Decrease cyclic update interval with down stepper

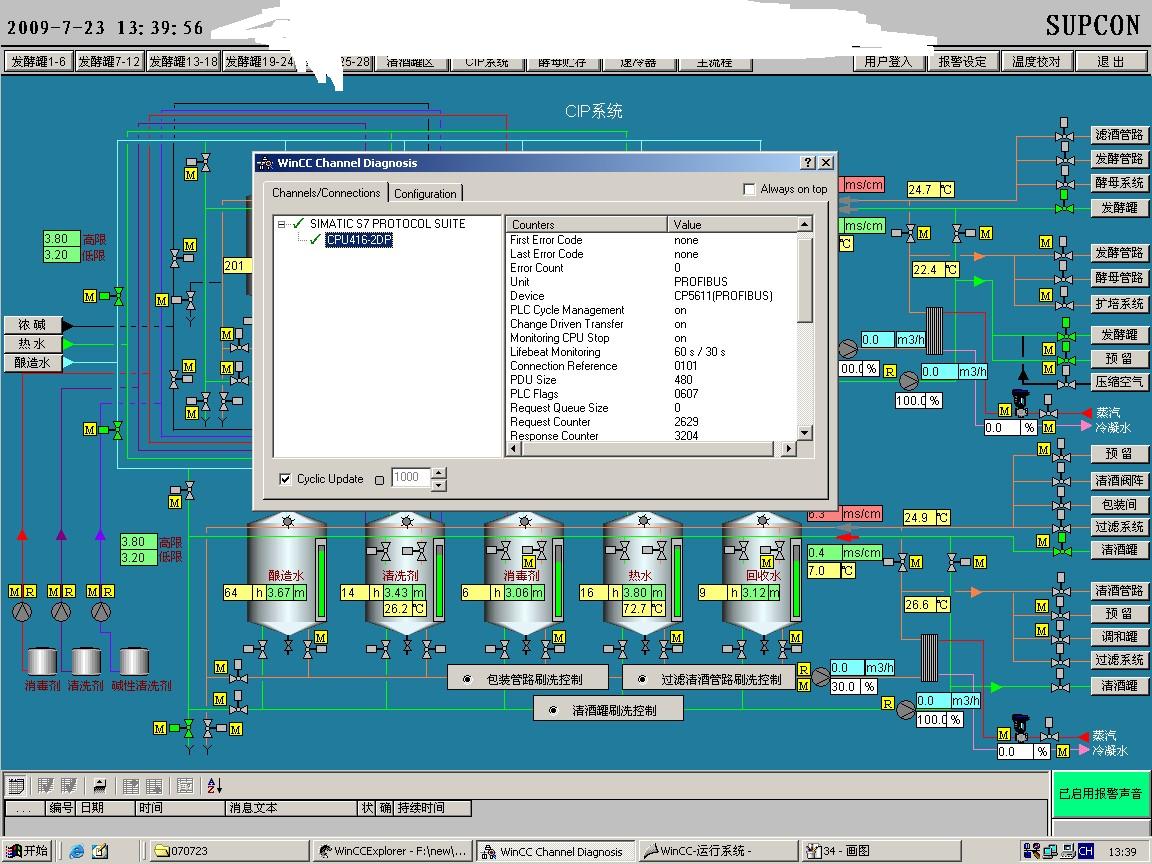[439, 485]
